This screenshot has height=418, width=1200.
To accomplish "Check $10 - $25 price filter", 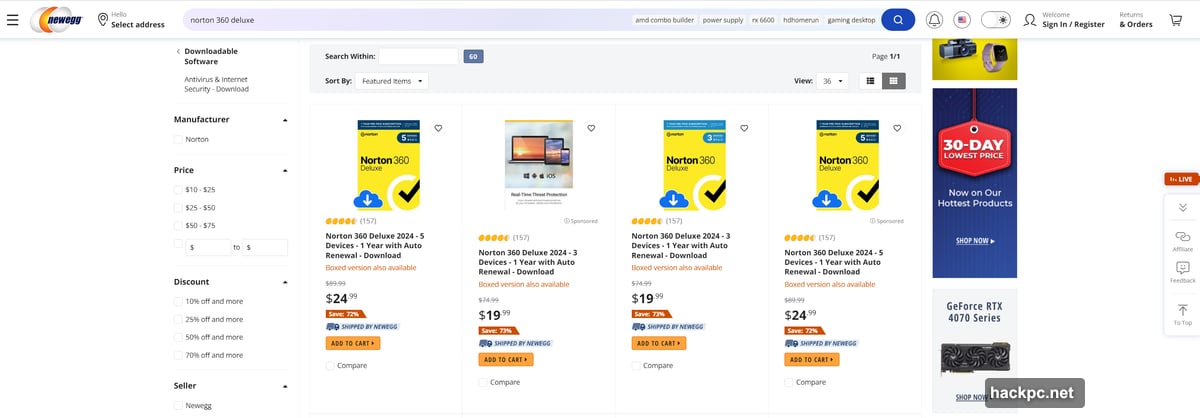I will tap(178, 189).
